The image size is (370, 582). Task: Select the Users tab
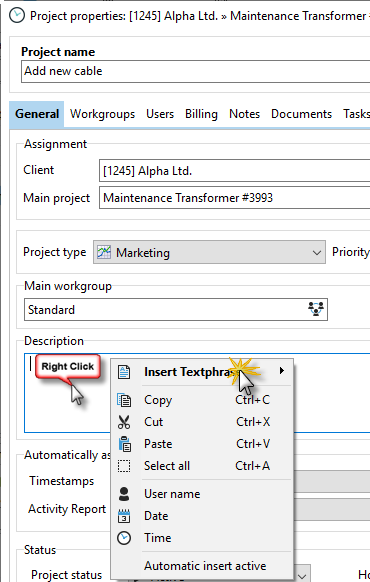click(160, 114)
